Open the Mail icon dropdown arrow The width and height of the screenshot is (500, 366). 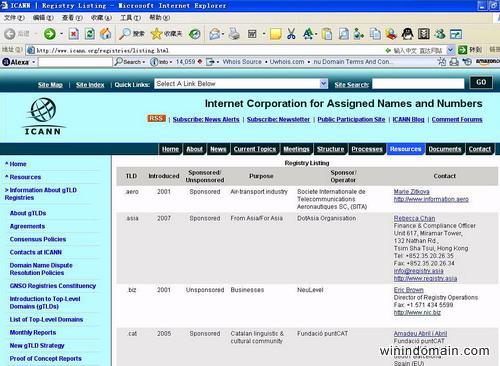[x=223, y=34]
